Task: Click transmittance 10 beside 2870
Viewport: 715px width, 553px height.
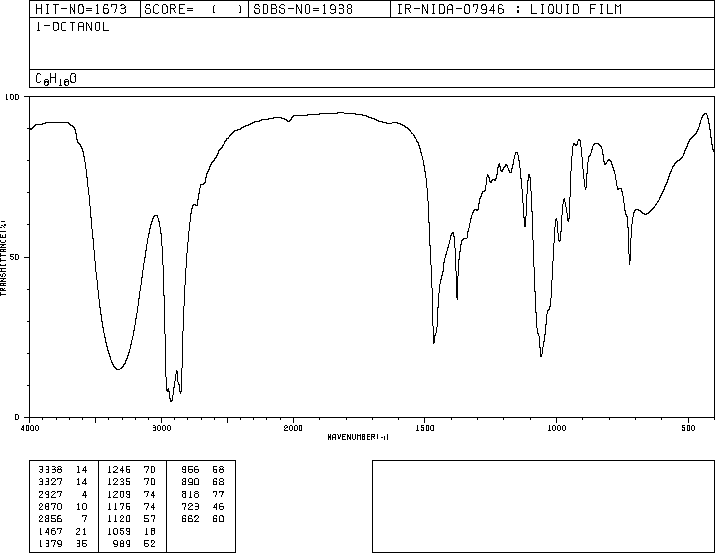Action: pos(82,506)
